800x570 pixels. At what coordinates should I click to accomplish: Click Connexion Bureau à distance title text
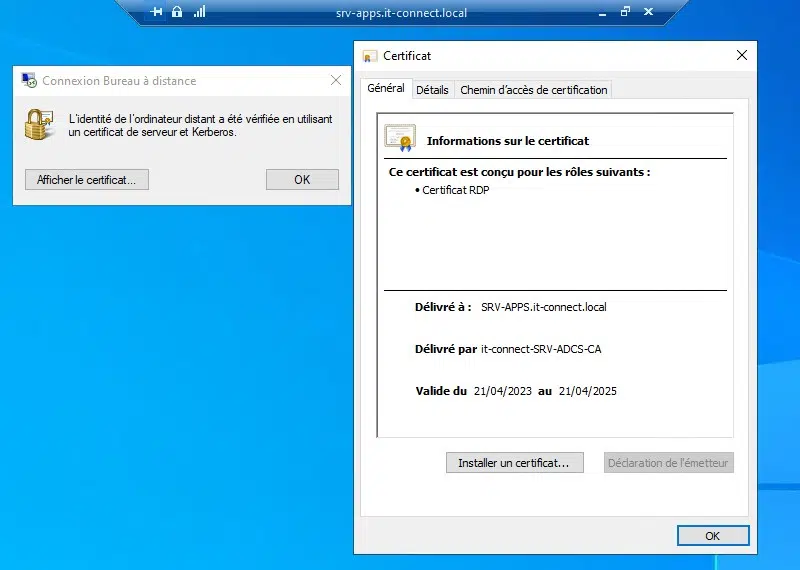[119, 81]
